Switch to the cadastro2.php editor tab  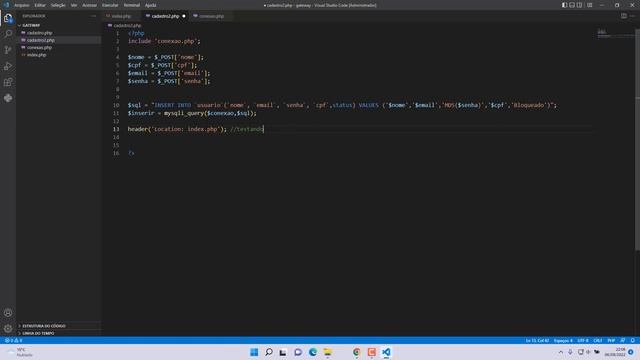point(165,16)
